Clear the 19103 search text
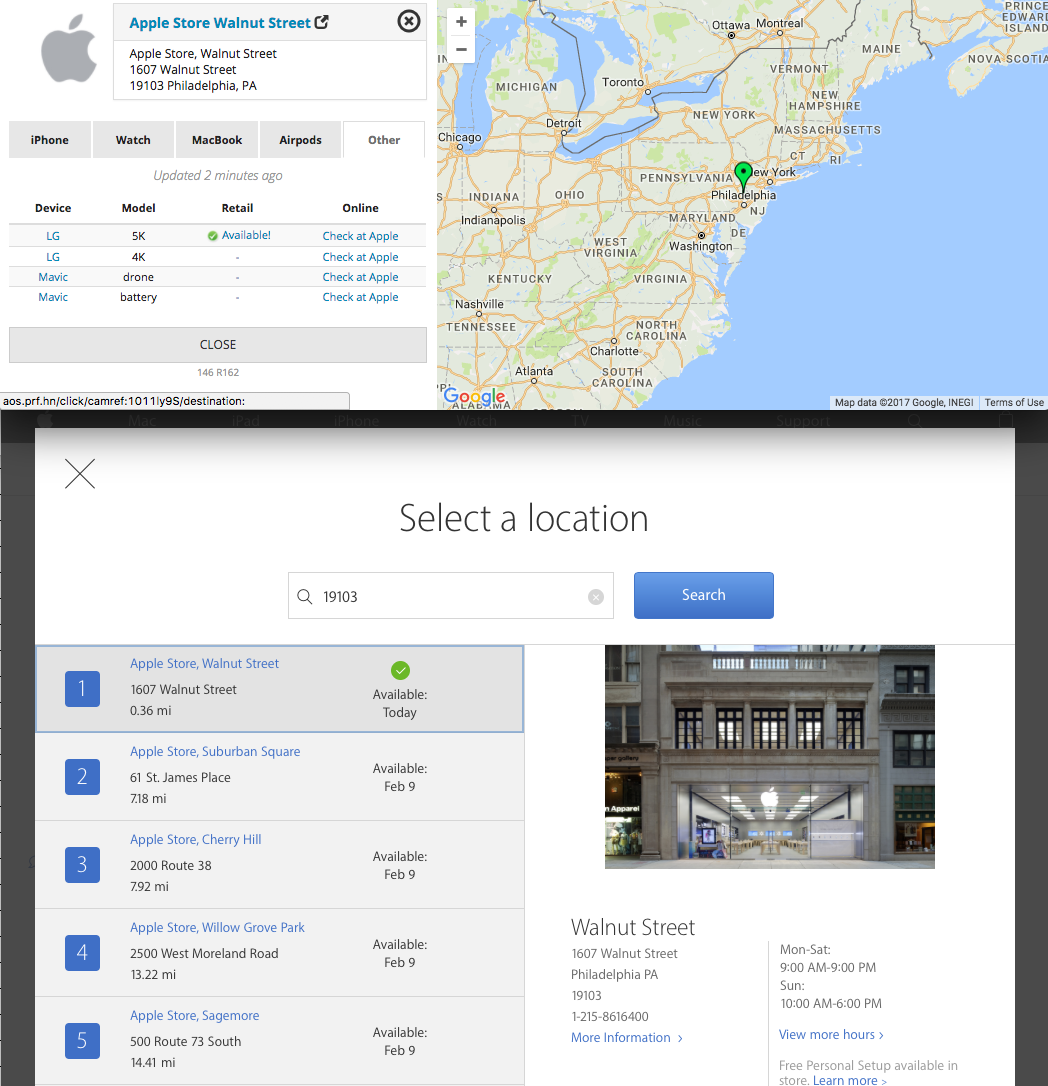The height and width of the screenshot is (1086, 1048). [x=596, y=597]
